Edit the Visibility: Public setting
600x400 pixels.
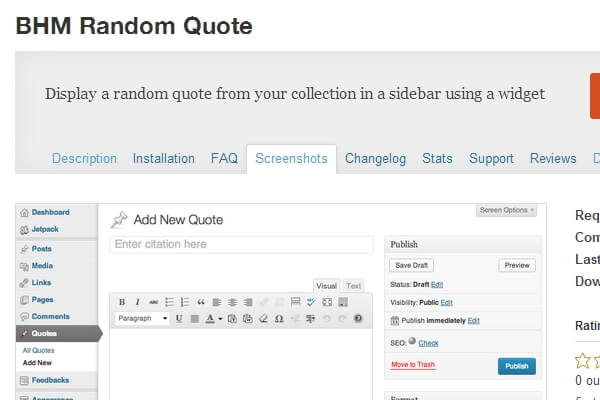click(x=447, y=302)
